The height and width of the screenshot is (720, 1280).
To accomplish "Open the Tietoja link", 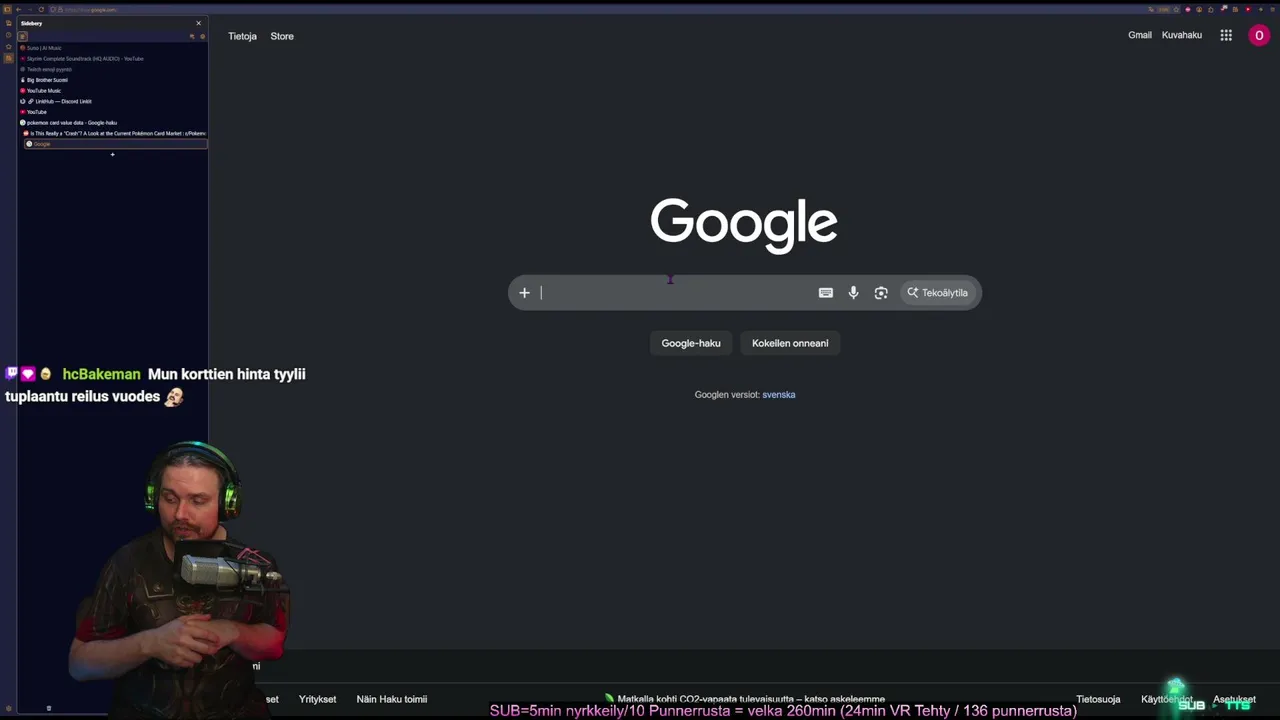I will coord(242,36).
